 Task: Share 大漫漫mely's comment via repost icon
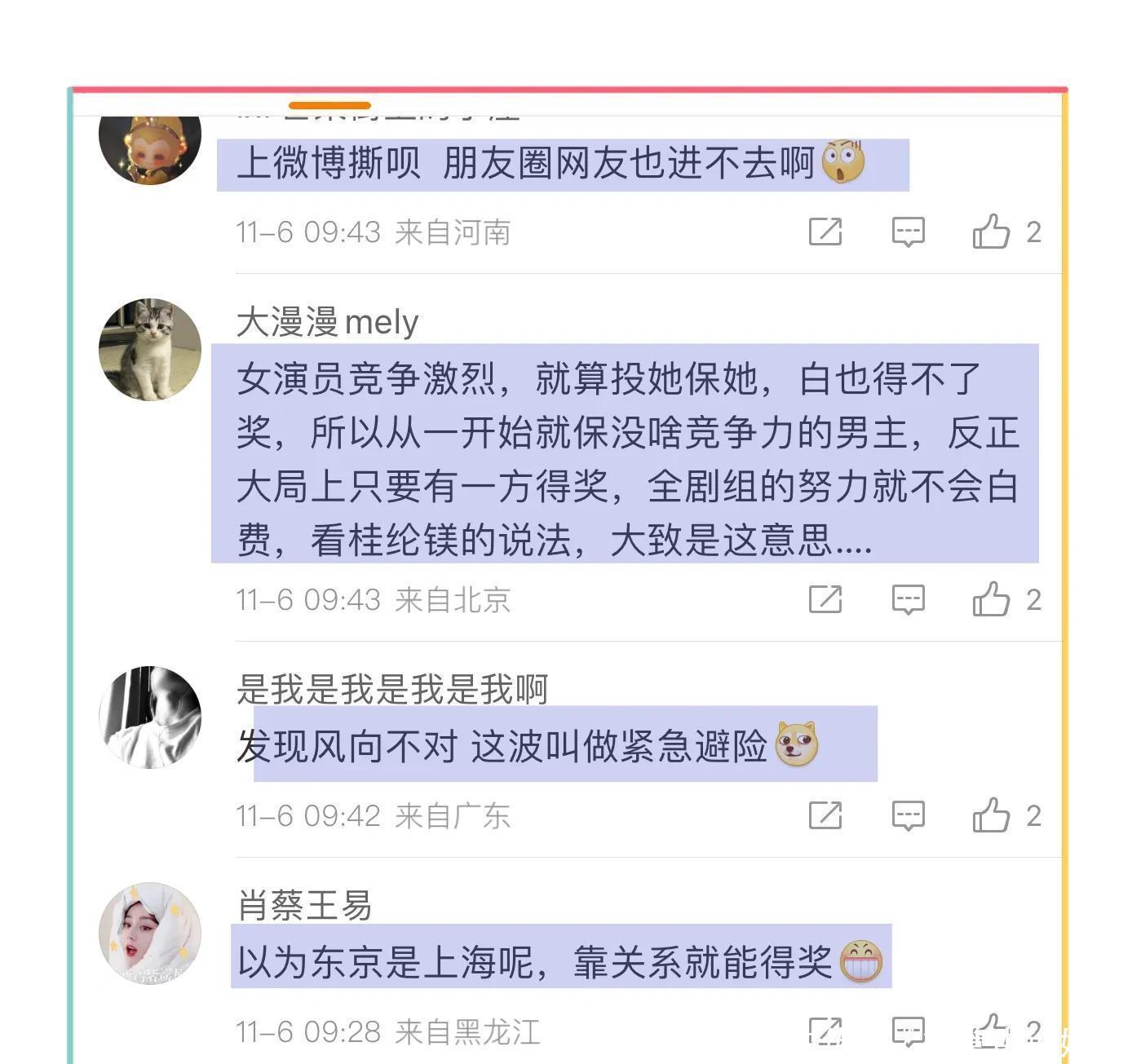pos(825,599)
